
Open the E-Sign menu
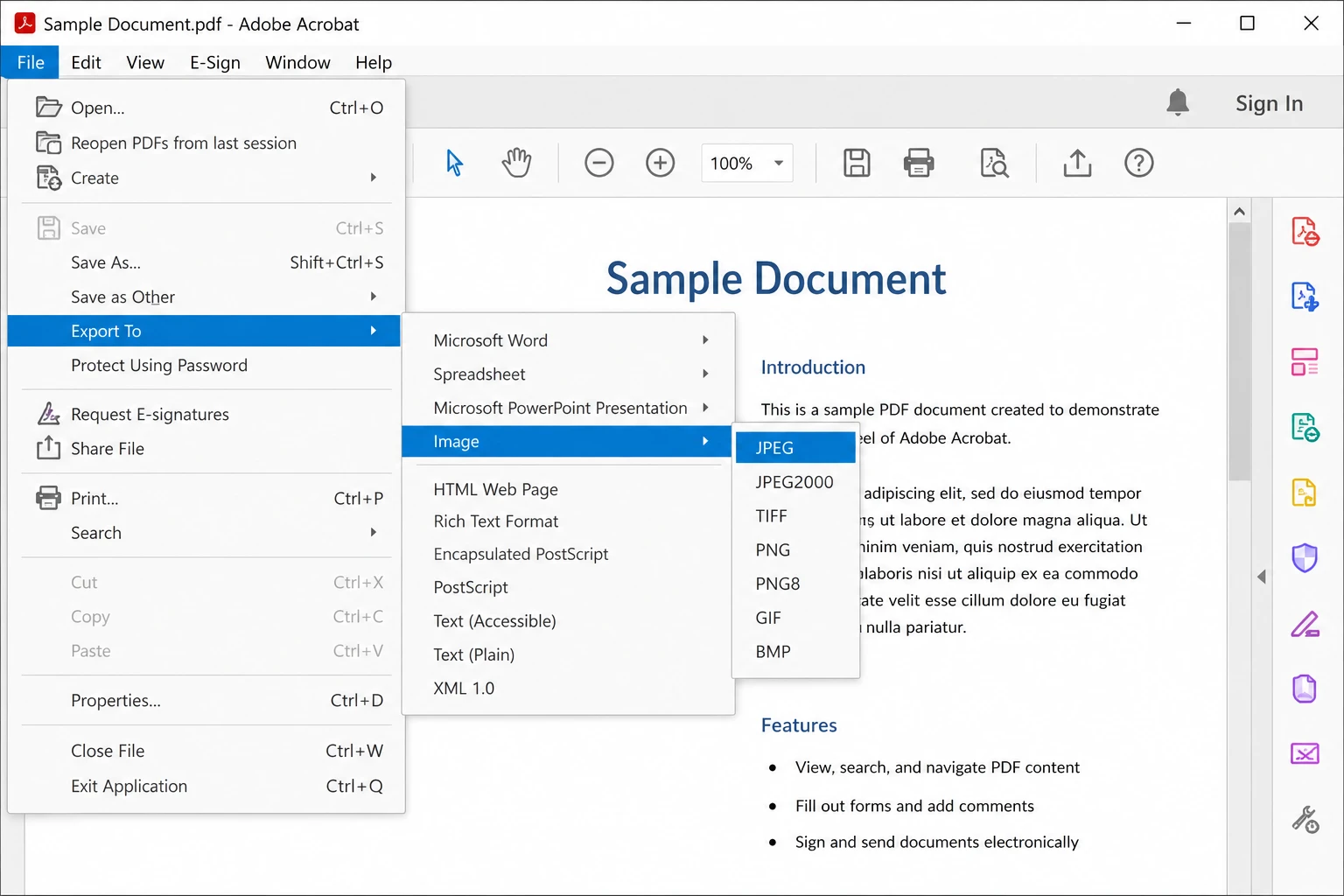pos(215,62)
